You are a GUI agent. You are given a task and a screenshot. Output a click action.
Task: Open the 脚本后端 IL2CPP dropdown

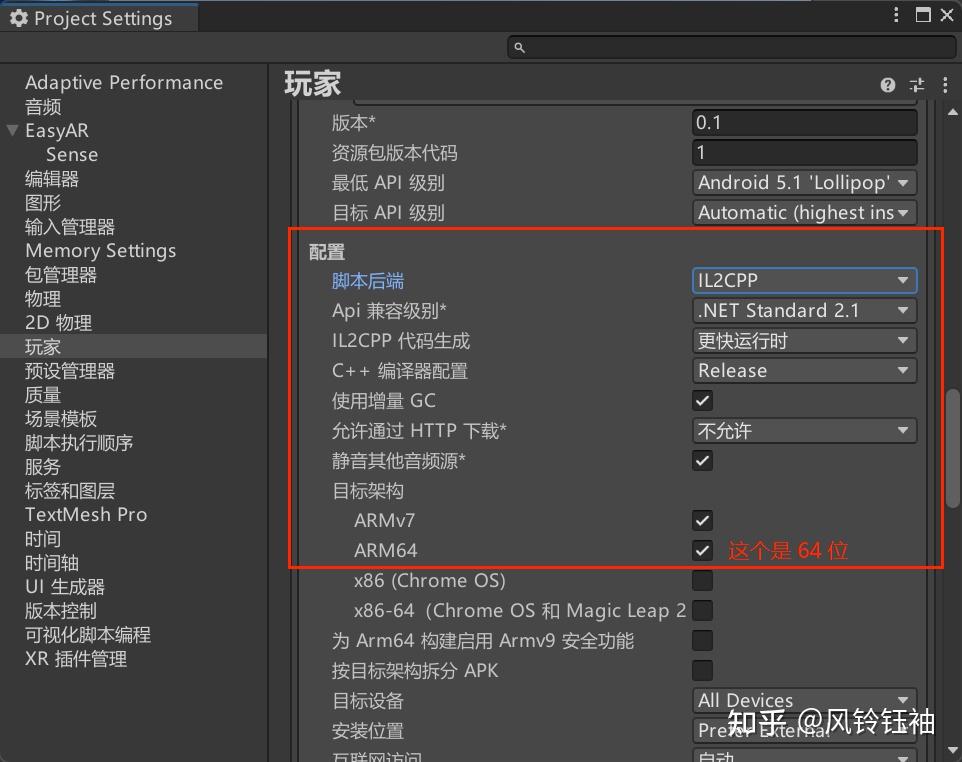(804, 280)
